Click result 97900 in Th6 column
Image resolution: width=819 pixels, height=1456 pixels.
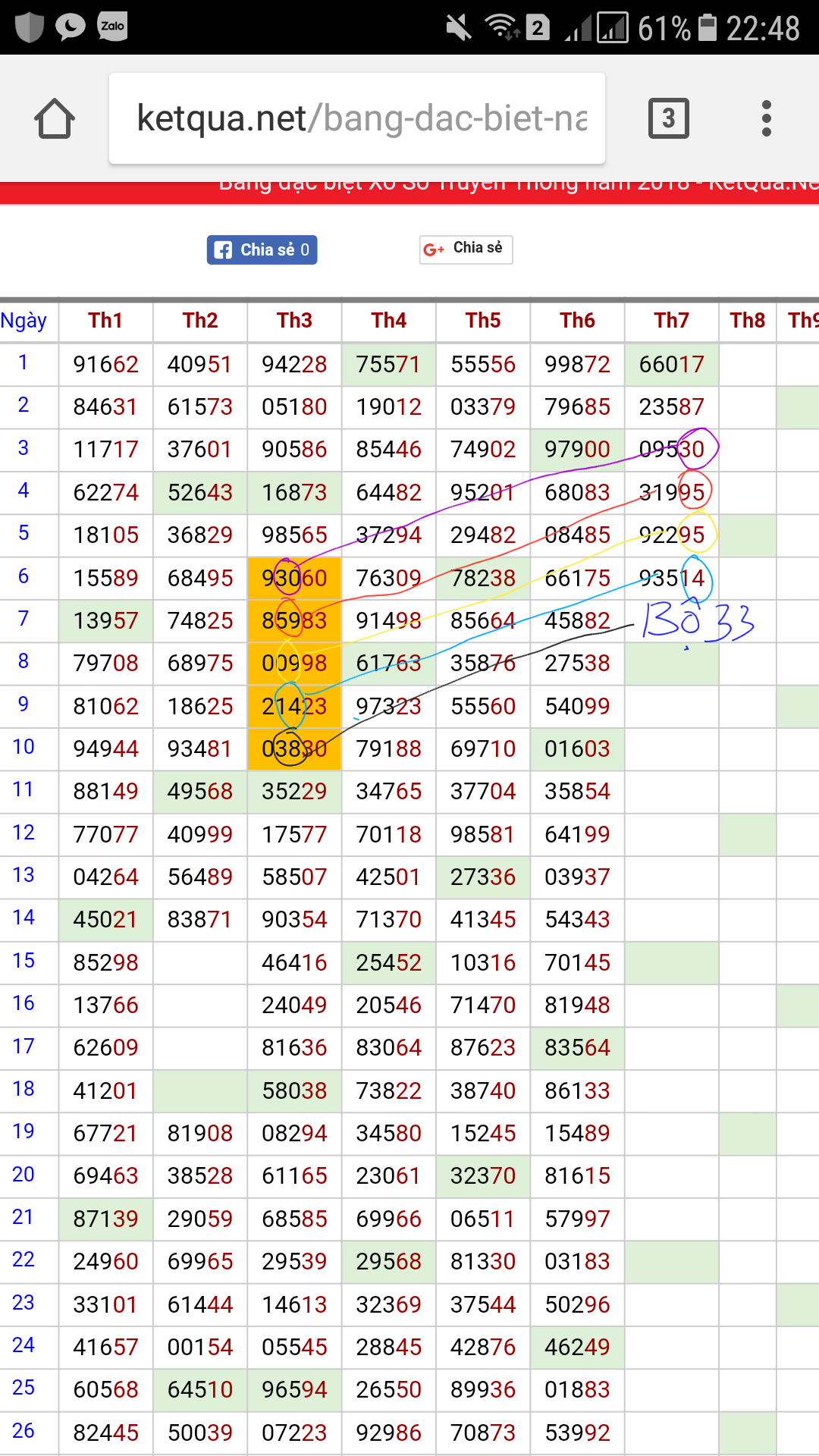click(578, 450)
